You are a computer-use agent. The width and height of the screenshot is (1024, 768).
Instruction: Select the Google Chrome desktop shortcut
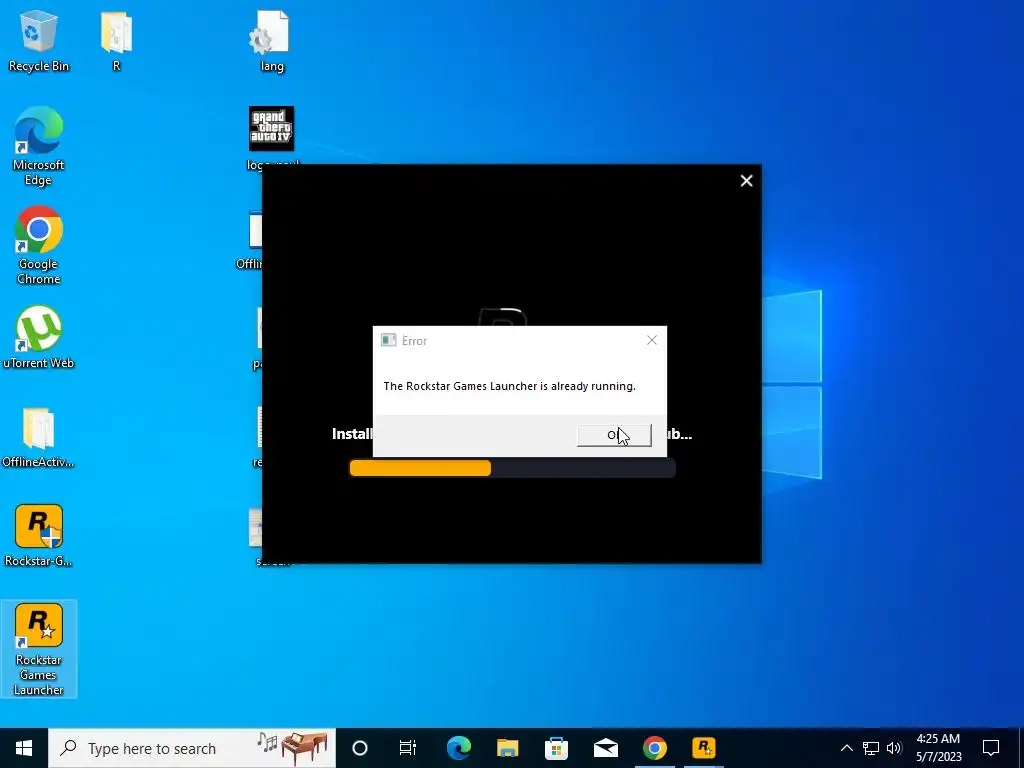(x=39, y=246)
